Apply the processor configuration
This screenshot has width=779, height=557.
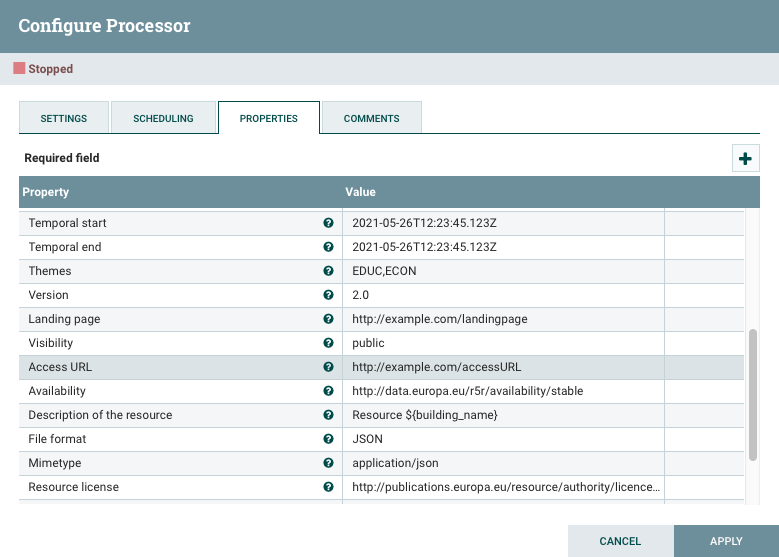point(726,541)
